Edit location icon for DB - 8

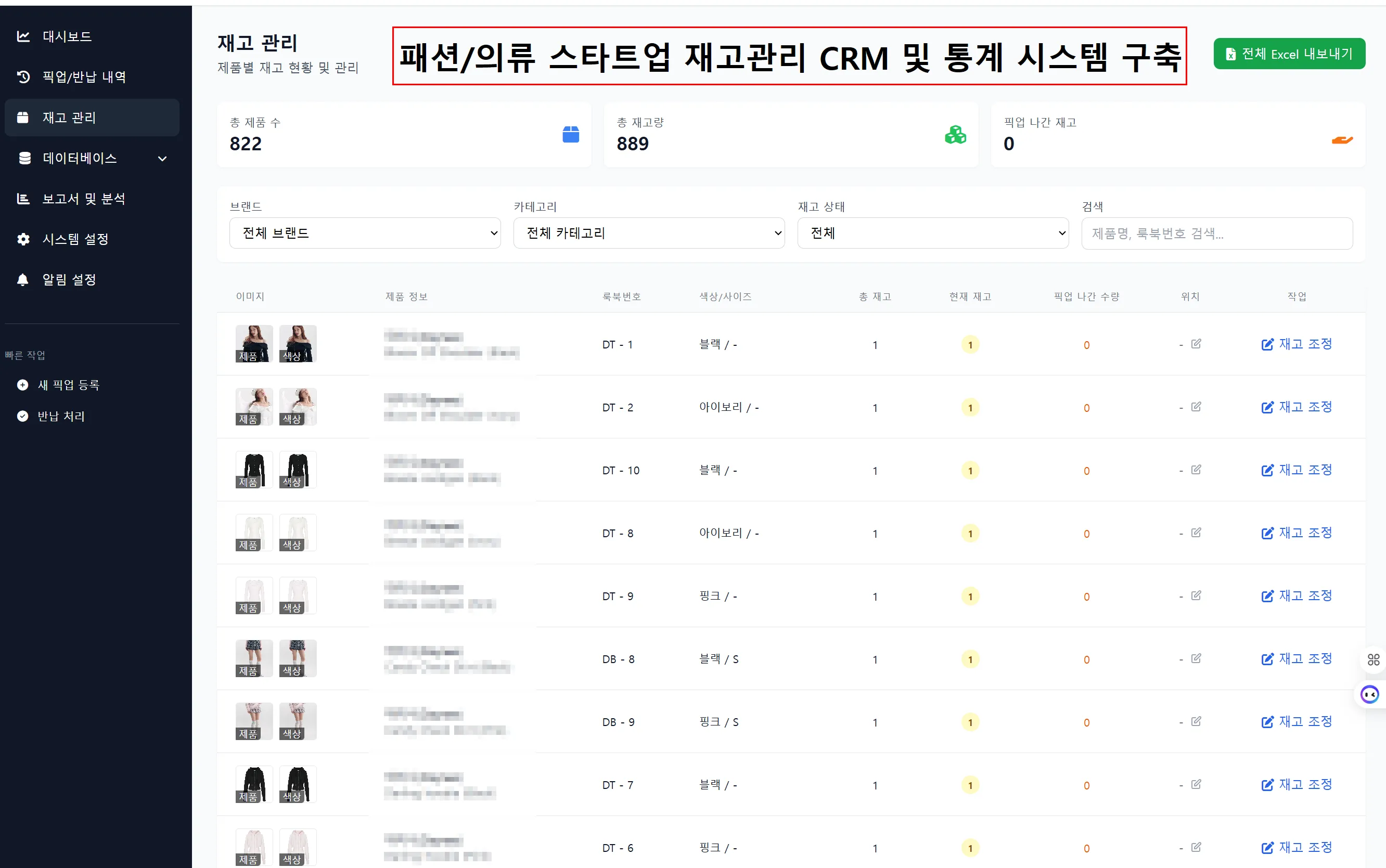tap(1196, 658)
